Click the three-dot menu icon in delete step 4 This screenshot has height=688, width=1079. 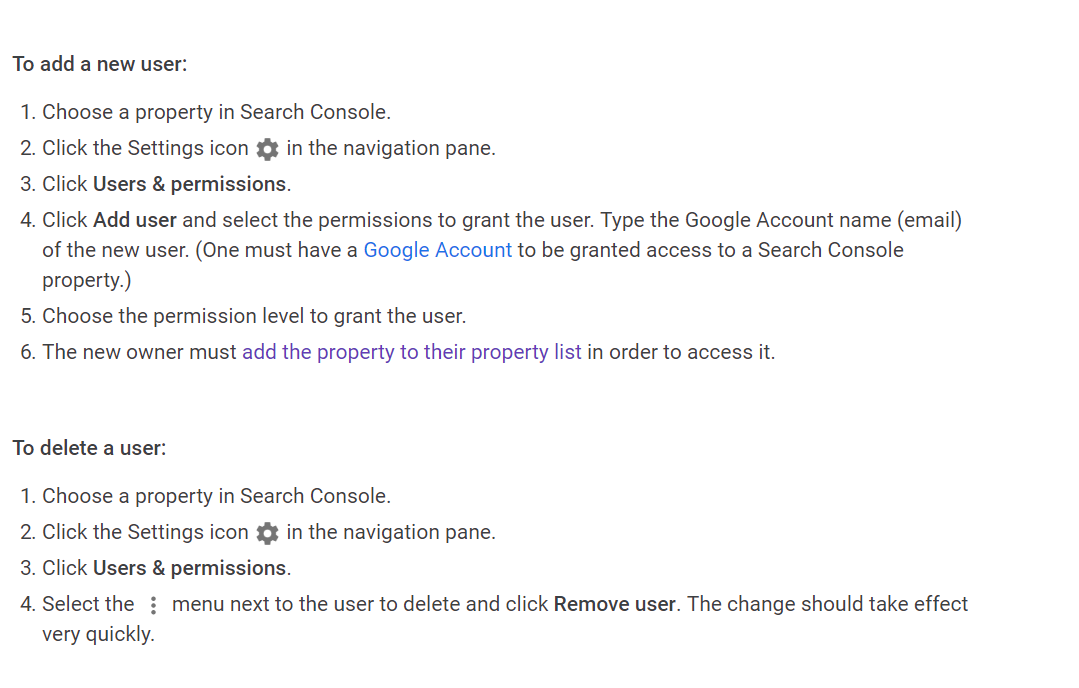(153, 605)
